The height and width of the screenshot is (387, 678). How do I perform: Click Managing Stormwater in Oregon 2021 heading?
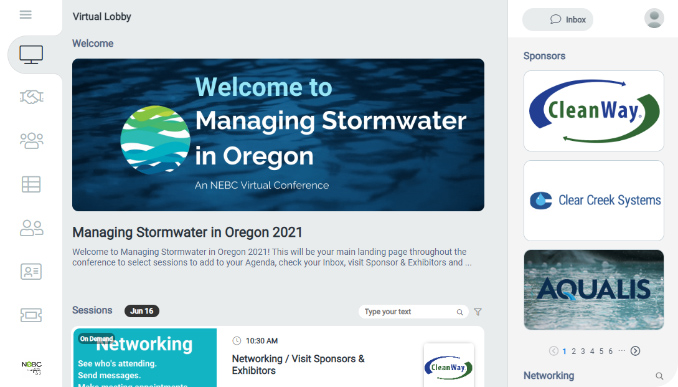pos(187,232)
